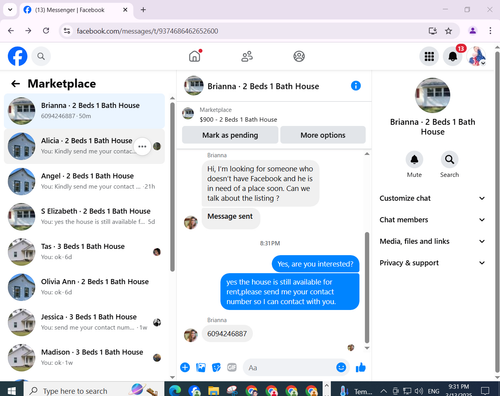Show hidden system tray icons chevron
This screenshot has height=396, width=500.
coord(383,391)
